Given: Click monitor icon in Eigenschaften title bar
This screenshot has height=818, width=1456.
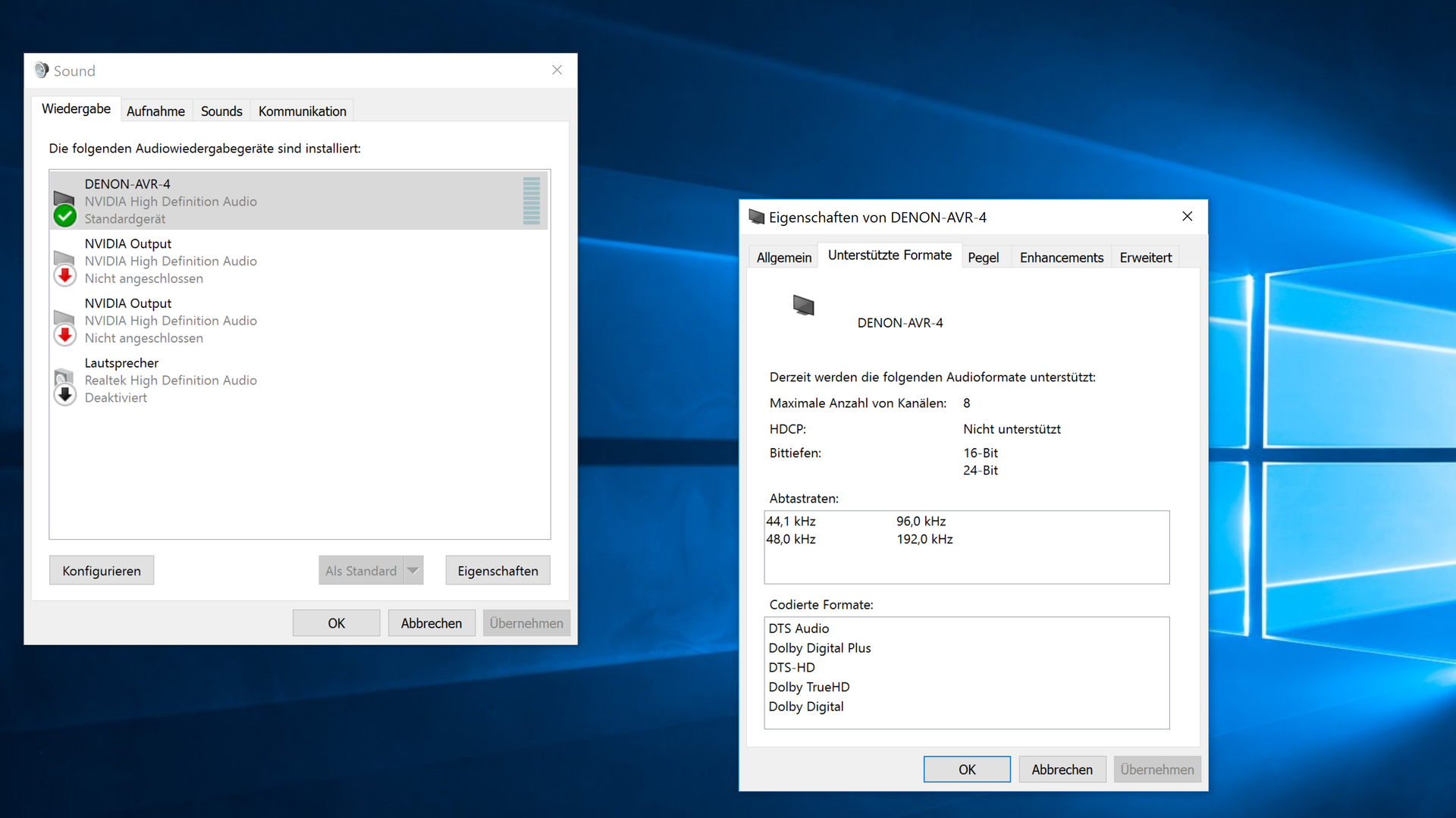Looking at the screenshot, I should click(x=756, y=218).
